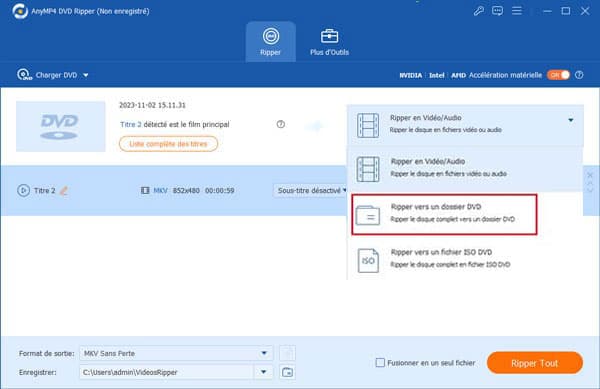Open the hamburger menu icon
600x389 pixels.
pyautogui.click(x=517, y=11)
